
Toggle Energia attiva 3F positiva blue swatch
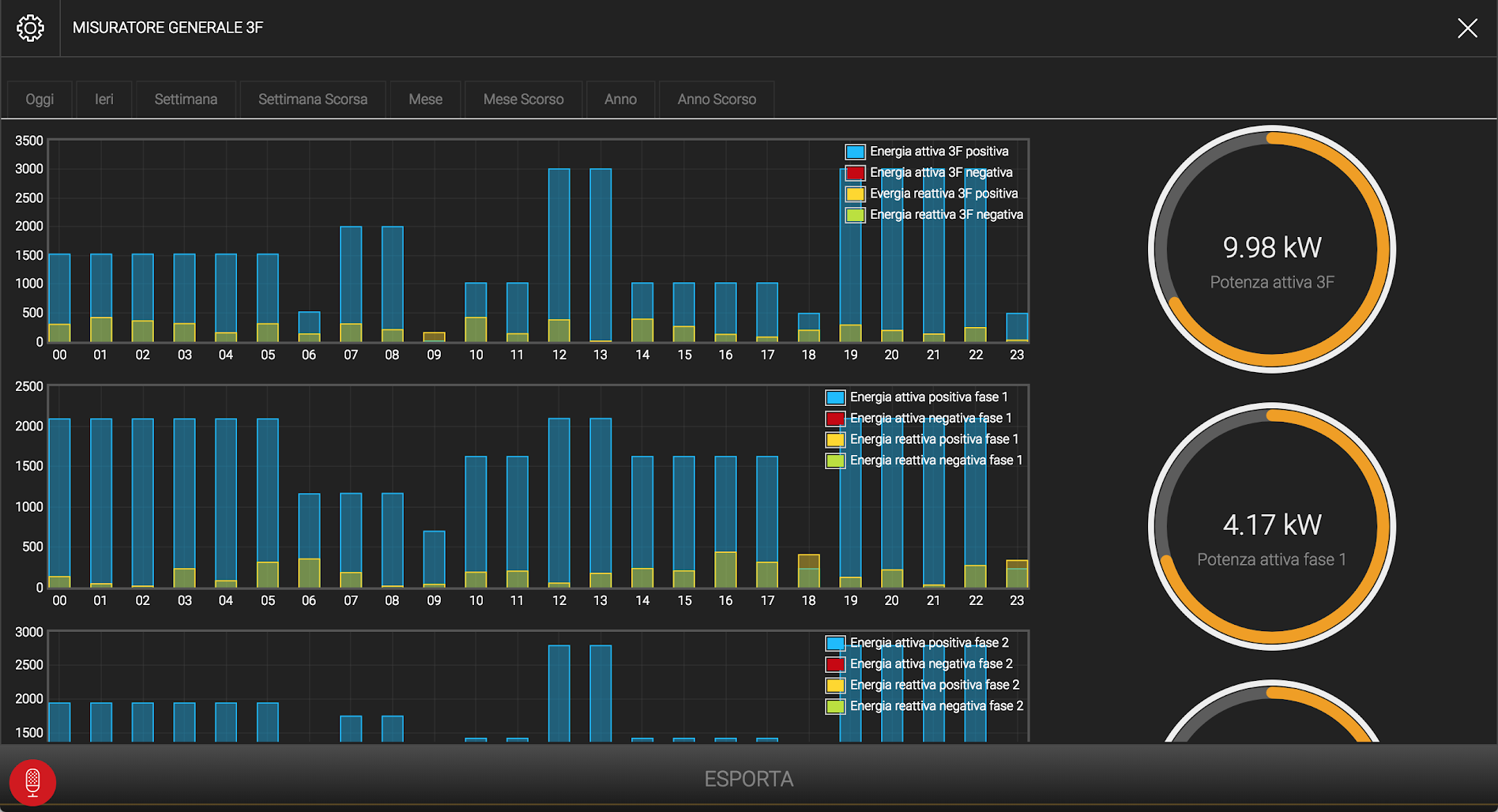click(x=855, y=152)
